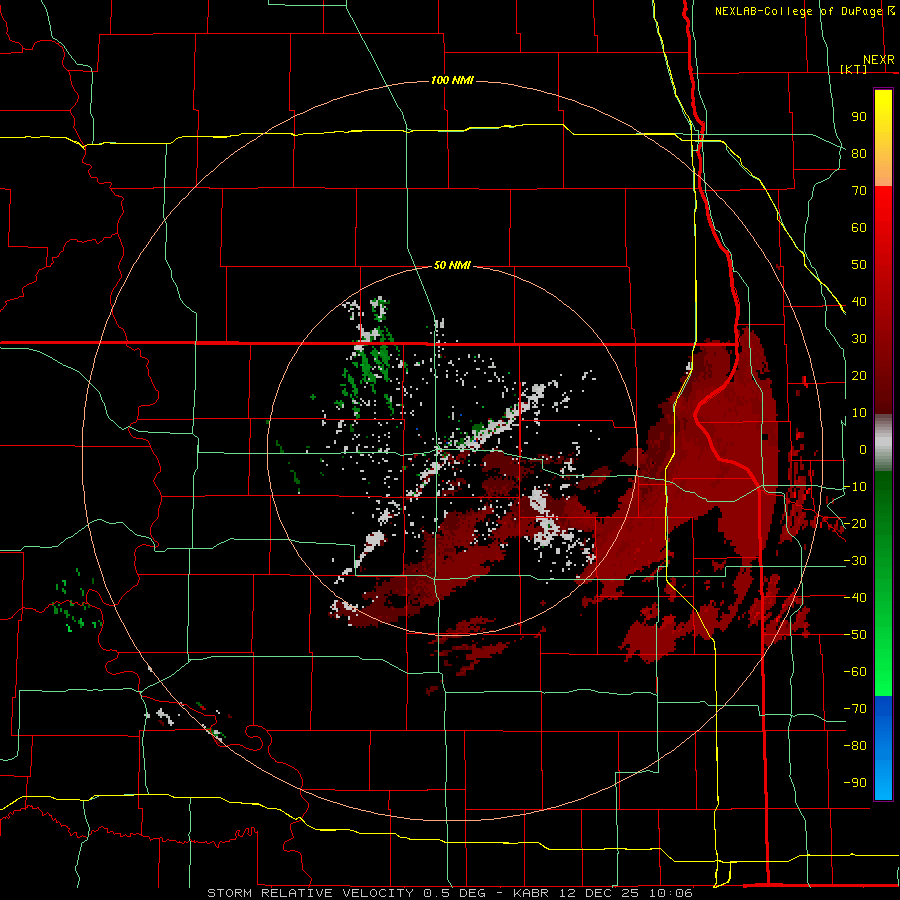Click the -40 value on the velocity scale

(855, 598)
